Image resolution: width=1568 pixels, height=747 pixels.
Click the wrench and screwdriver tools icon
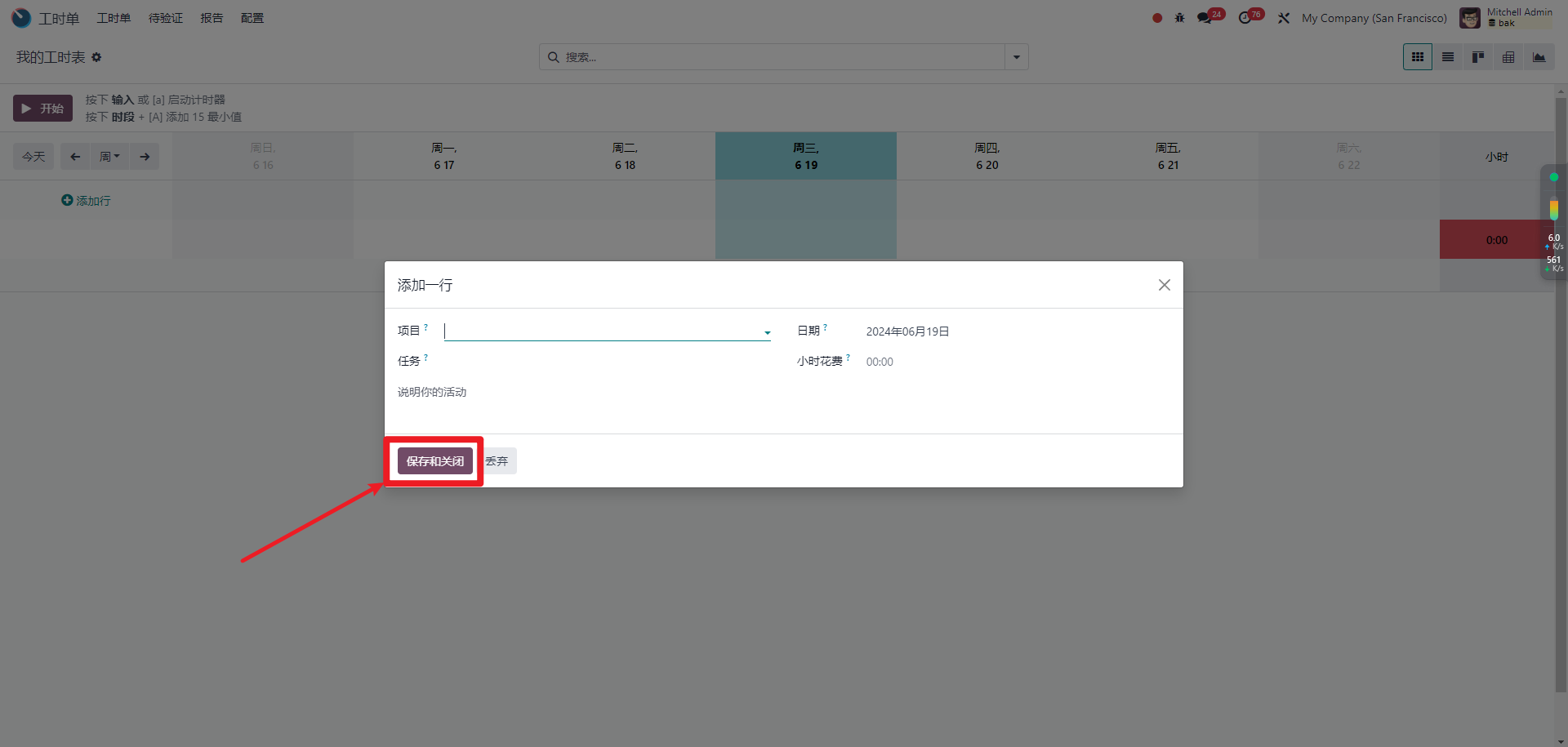(1284, 18)
